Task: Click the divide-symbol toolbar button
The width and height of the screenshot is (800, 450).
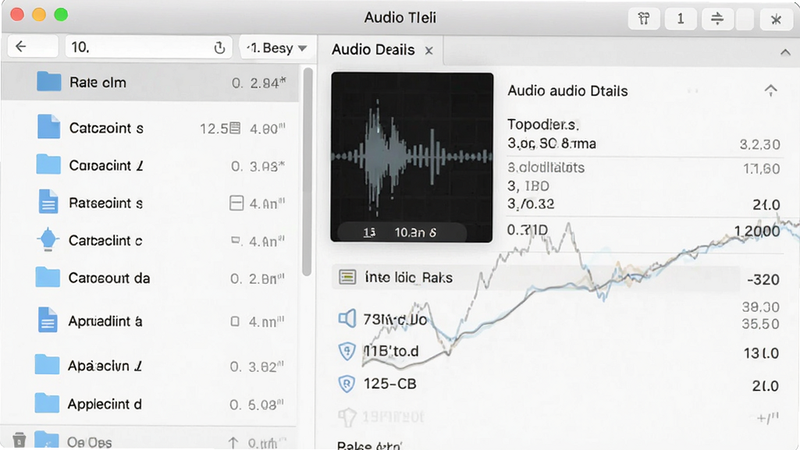Action: [717, 19]
